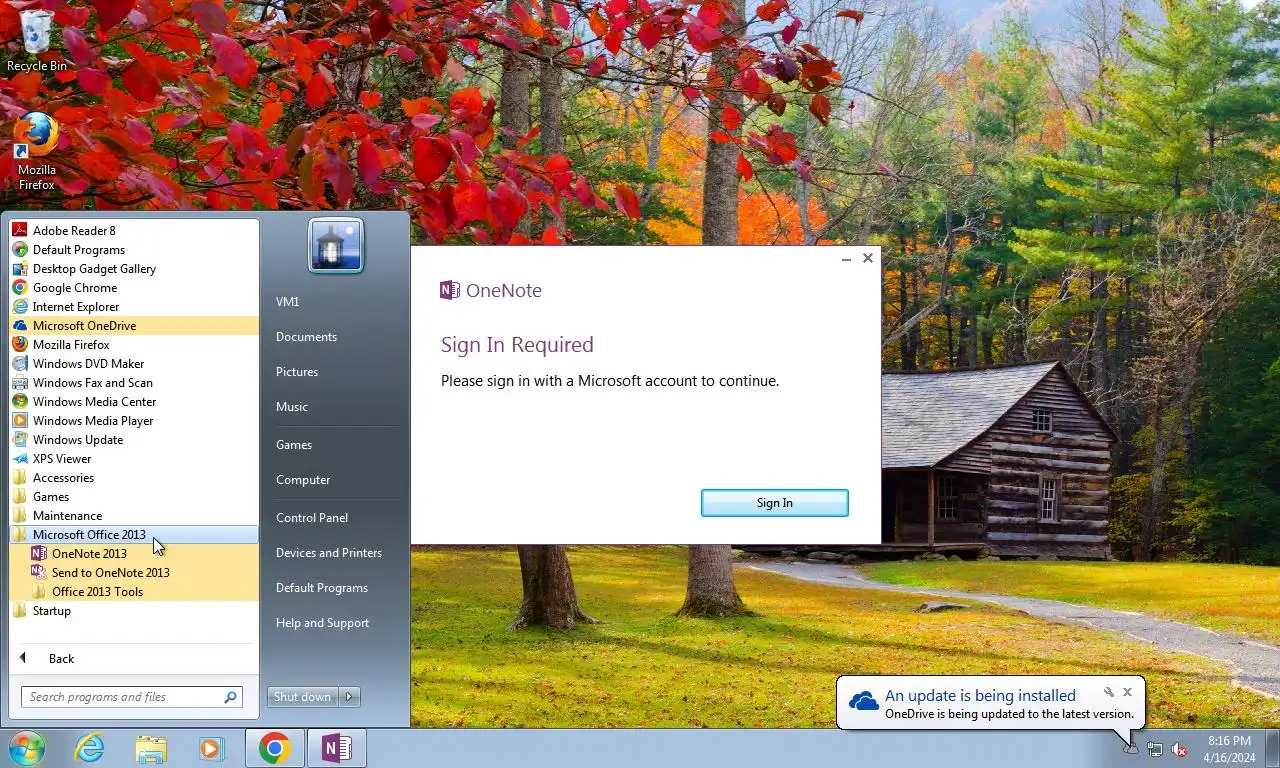1280x768 pixels.
Task: Expand the Accessories folder
Action: click(x=134, y=477)
